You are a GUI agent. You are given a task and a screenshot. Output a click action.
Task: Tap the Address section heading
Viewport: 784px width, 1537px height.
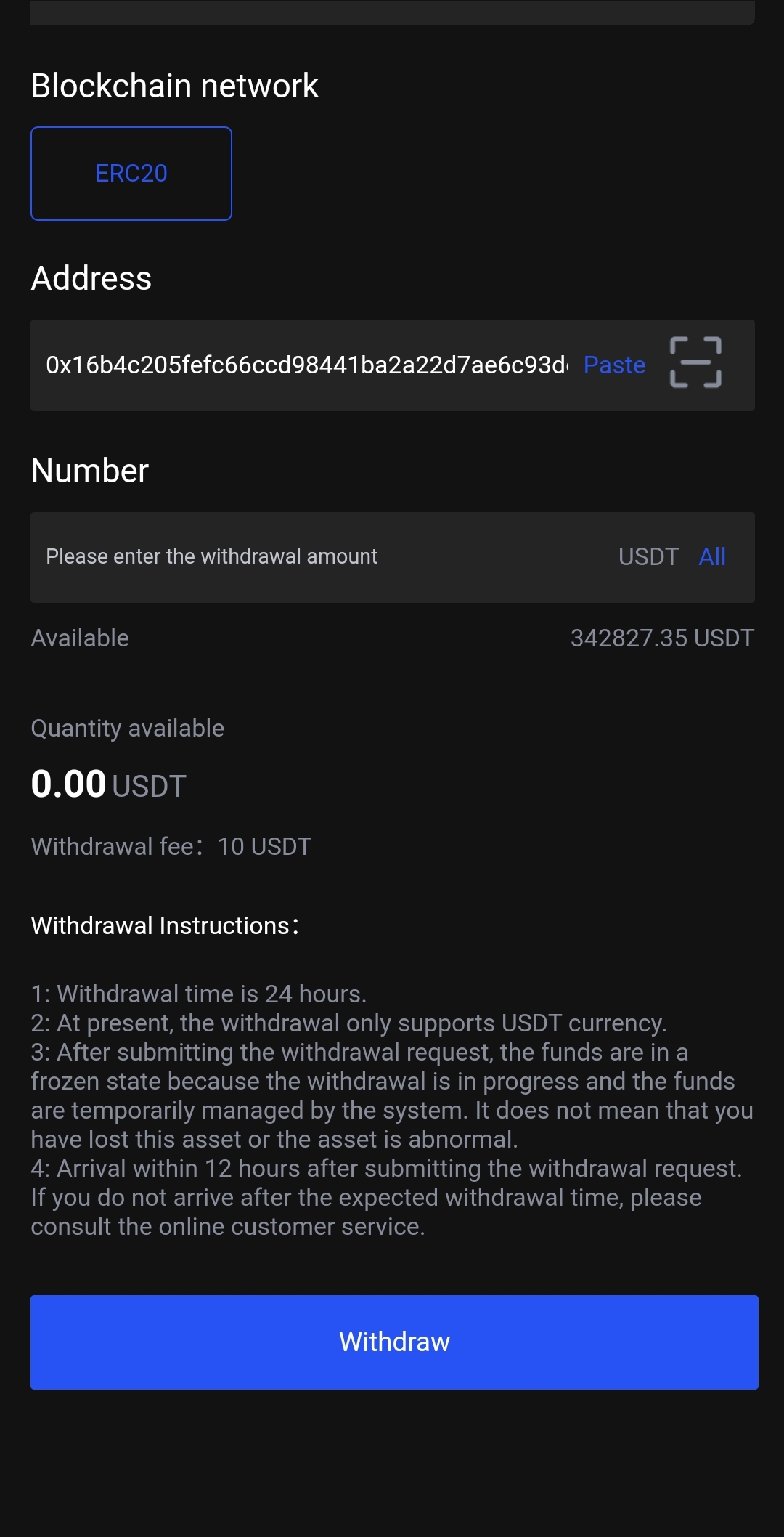click(x=91, y=279)
